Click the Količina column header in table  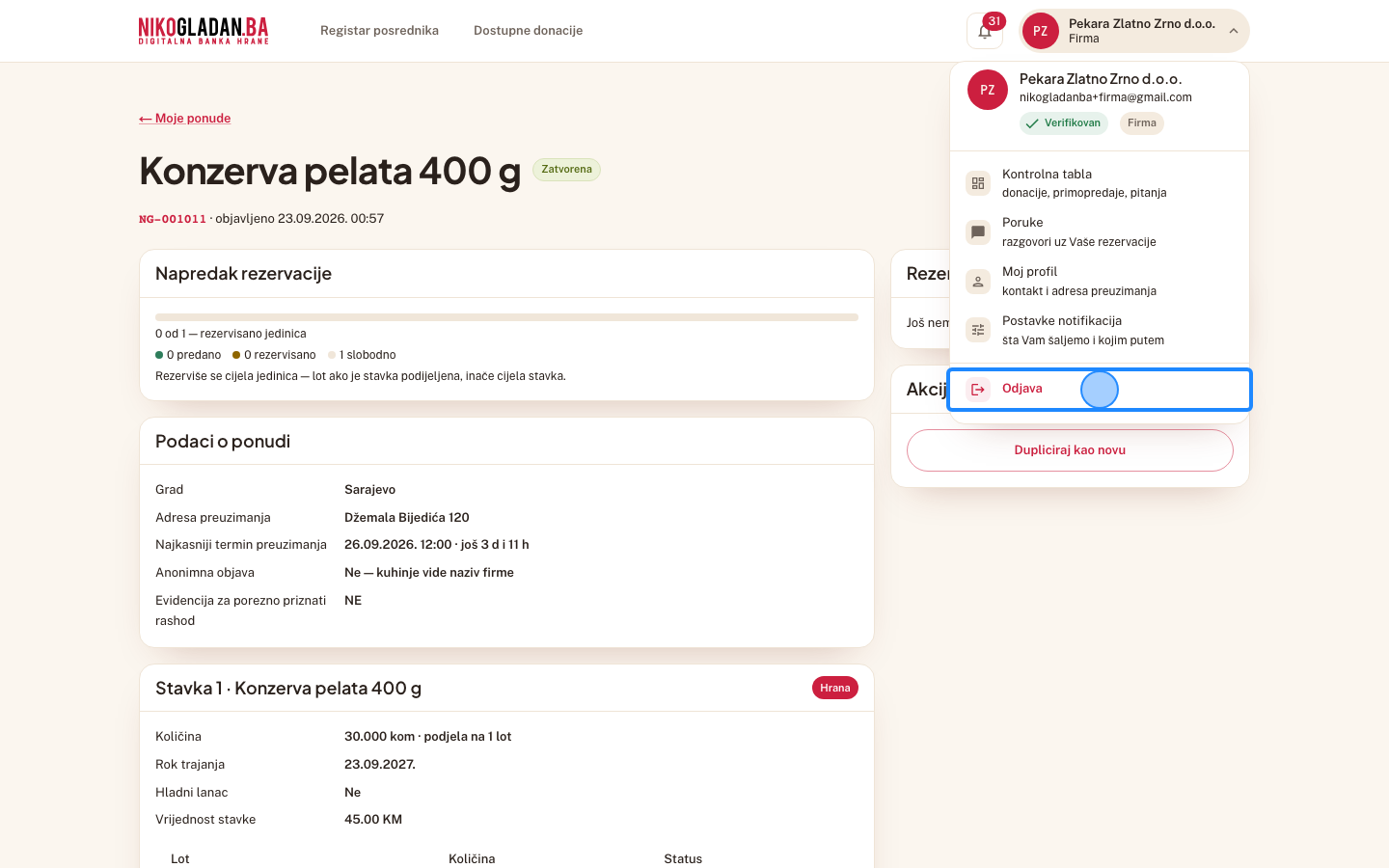click(x=472, y=859)
